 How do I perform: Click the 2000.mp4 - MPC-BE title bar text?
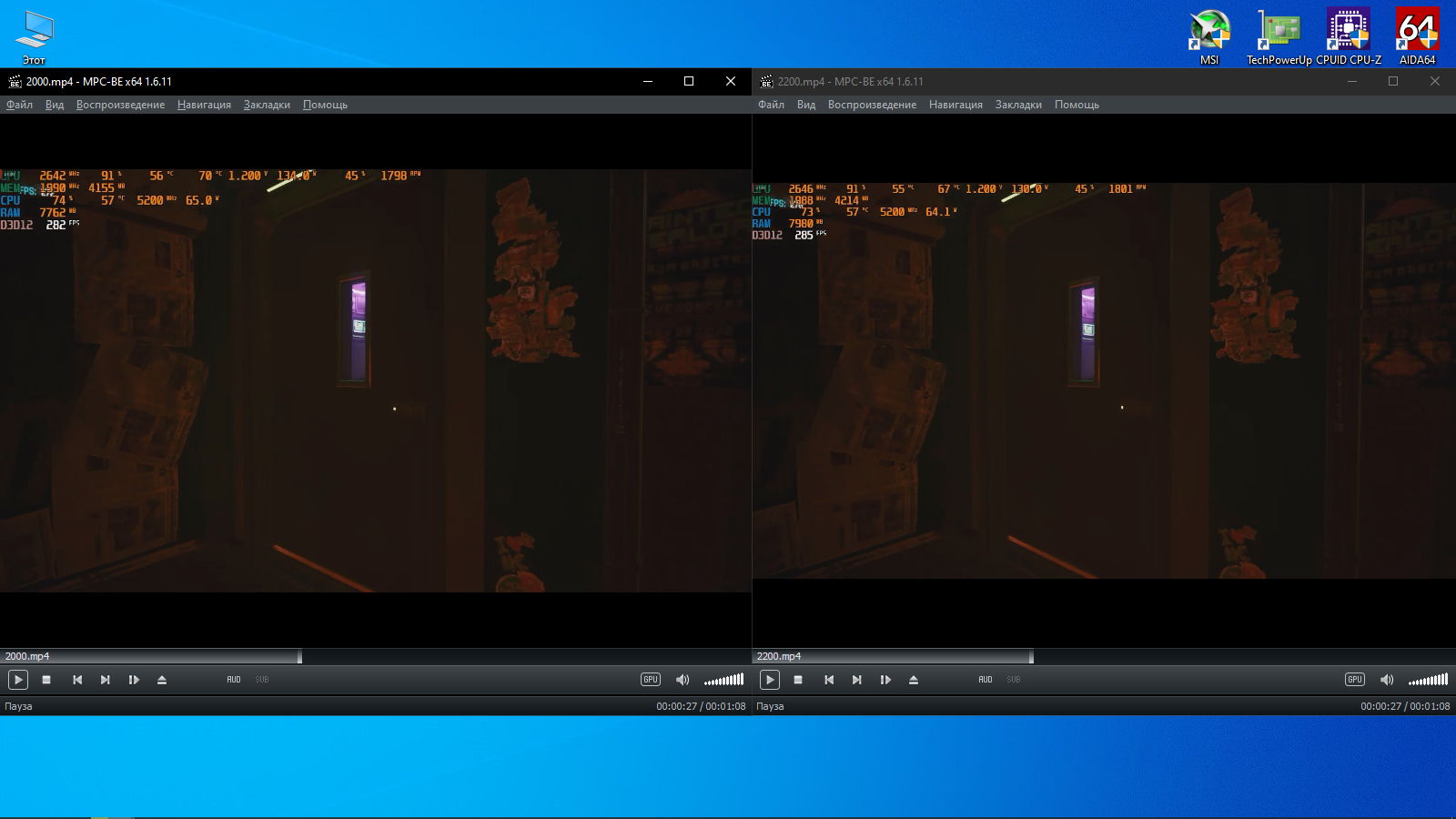point(99,81)
